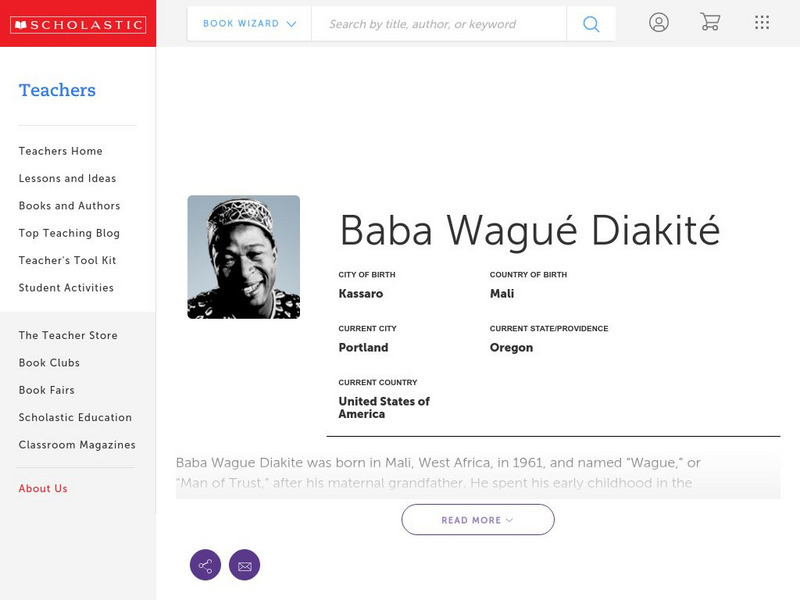Open Teachers Home menu item
This screenshot has width=800, height=600.
pyautogui.click(x=60, y=151)
